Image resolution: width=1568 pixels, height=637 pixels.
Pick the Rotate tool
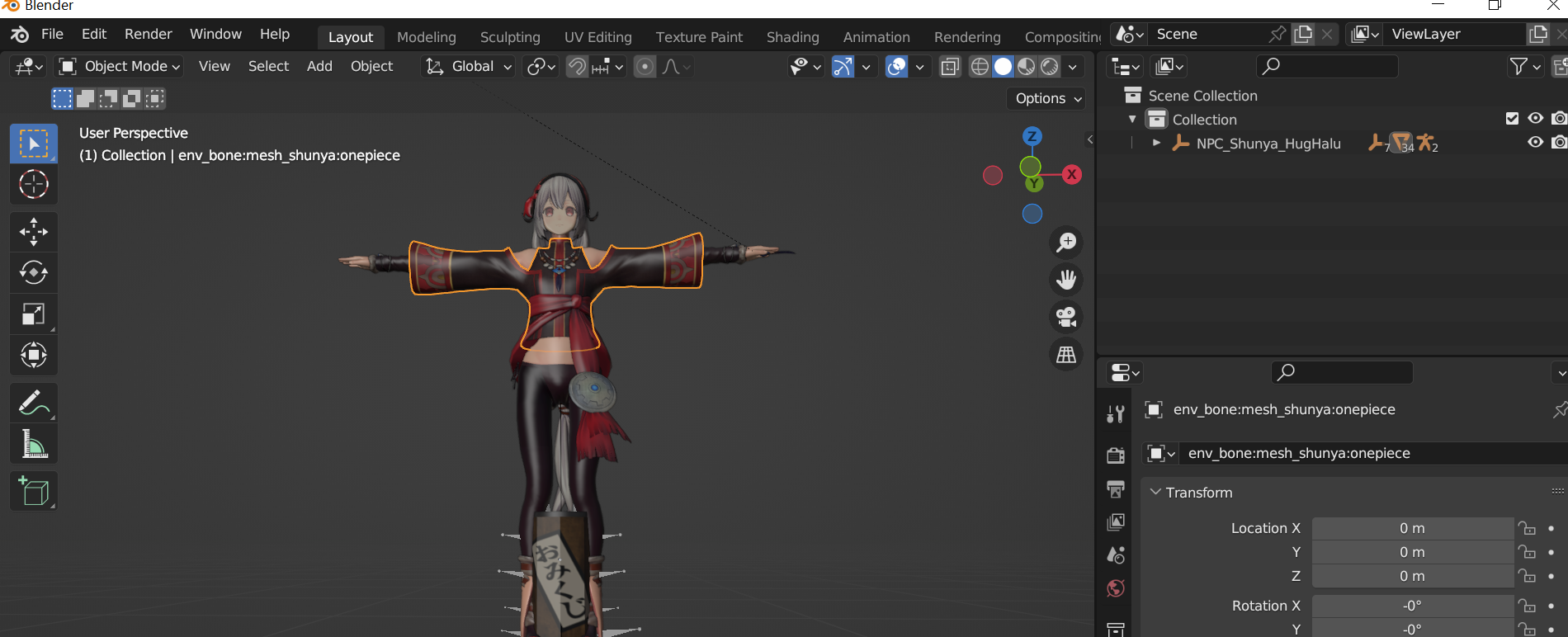coord(34,272)
